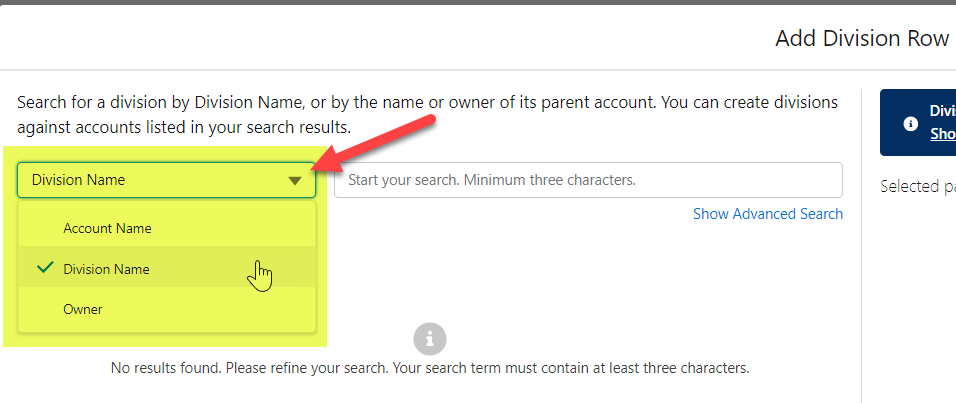The width and height of the screenshot is (956, 403).
Task: Focus the 'Start your search' input field
Action: [x=588, y=180]
